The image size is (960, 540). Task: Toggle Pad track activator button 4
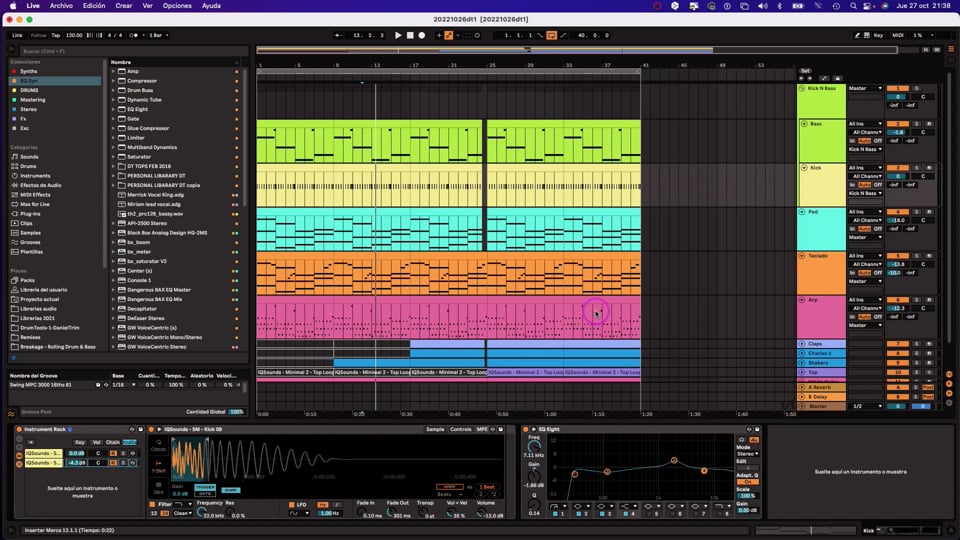coord(898,212)
